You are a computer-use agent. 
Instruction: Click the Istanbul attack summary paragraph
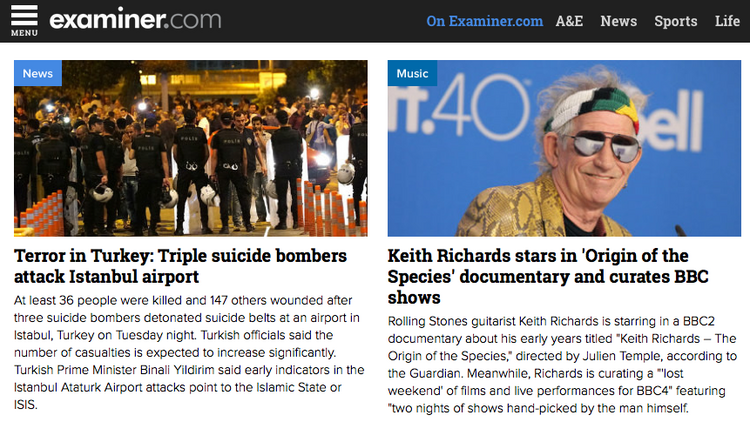click(189, 352)
